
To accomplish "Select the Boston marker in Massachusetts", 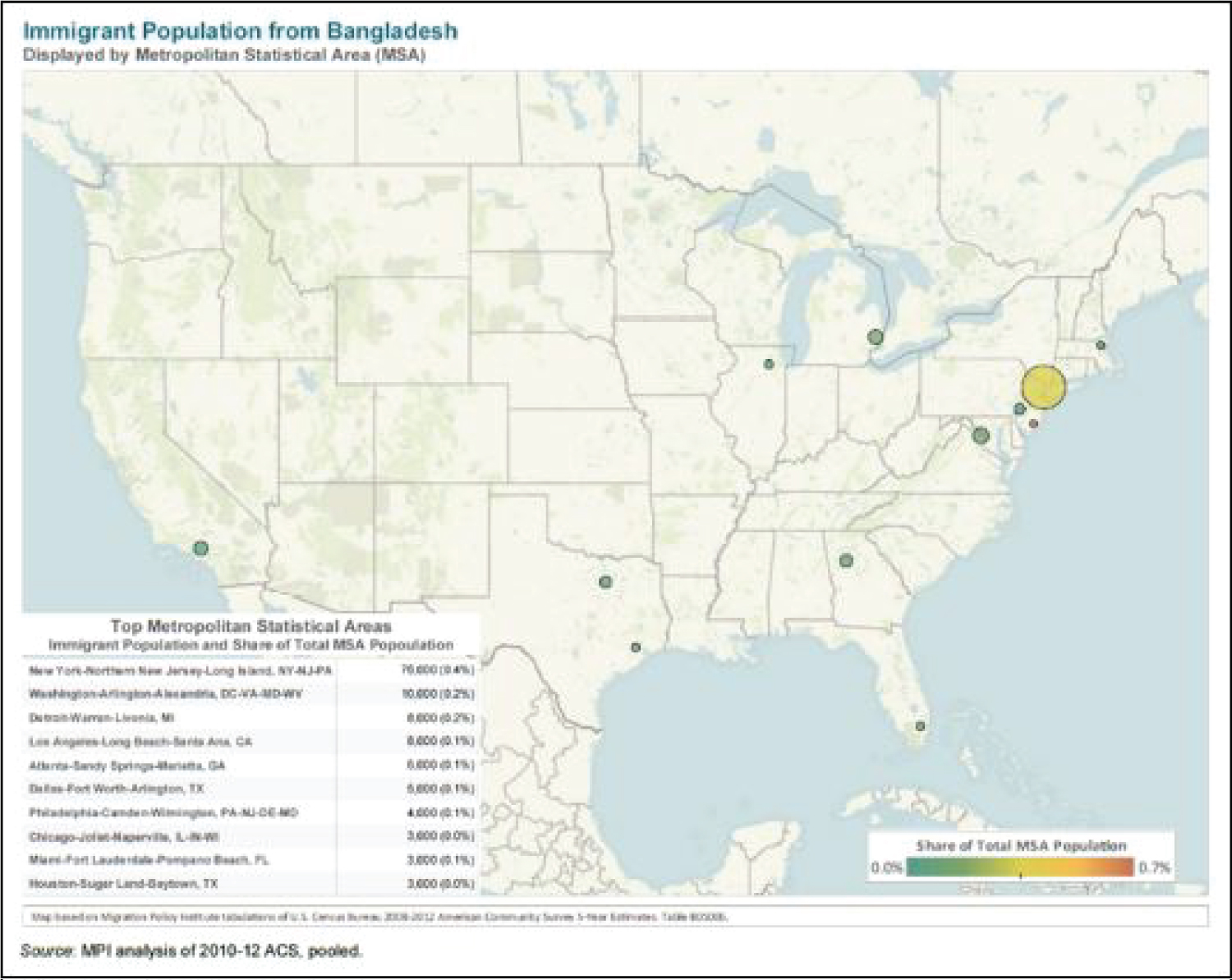I will click(1101, 345).
